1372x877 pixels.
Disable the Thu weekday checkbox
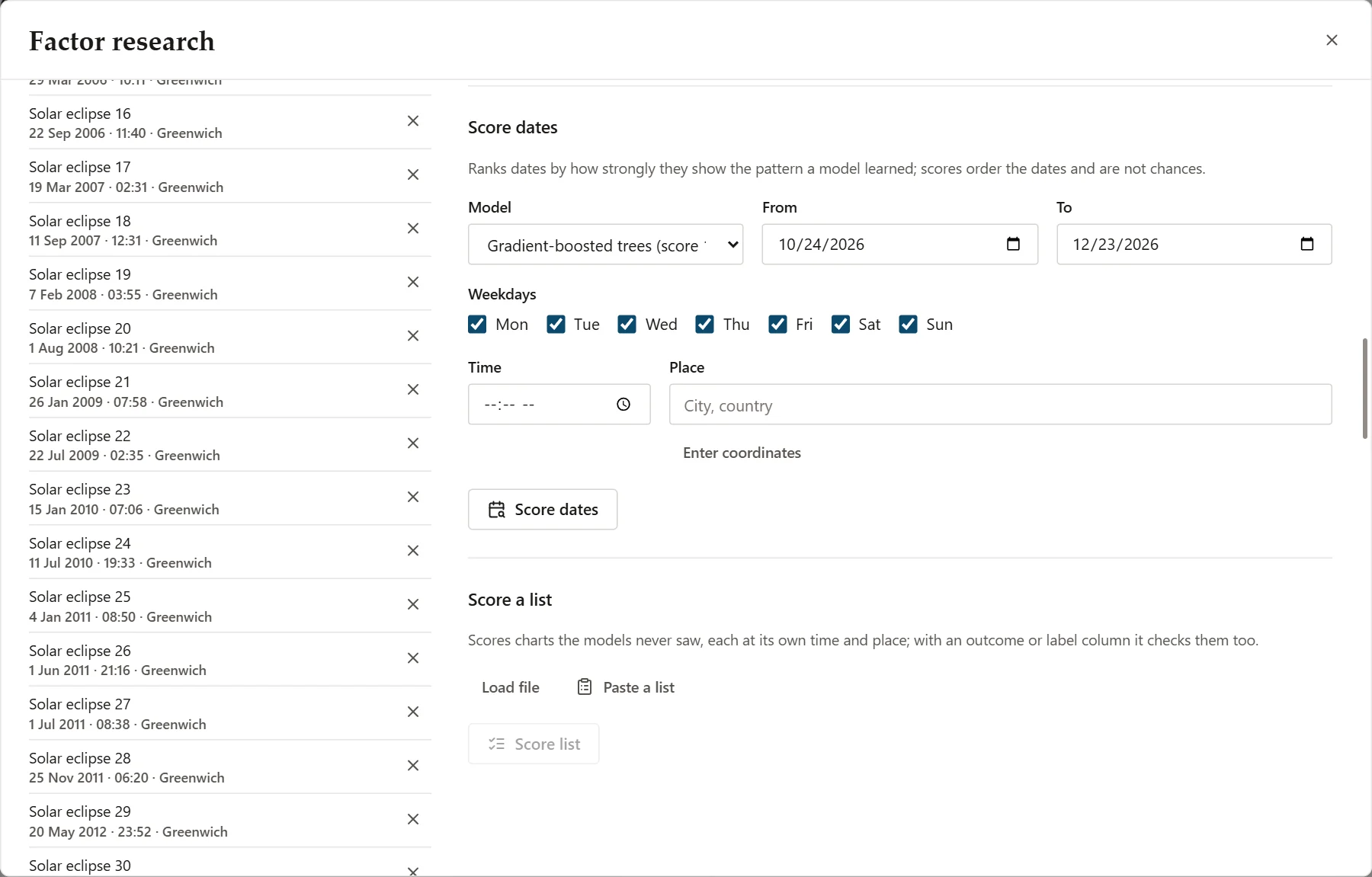coord(704,325)
